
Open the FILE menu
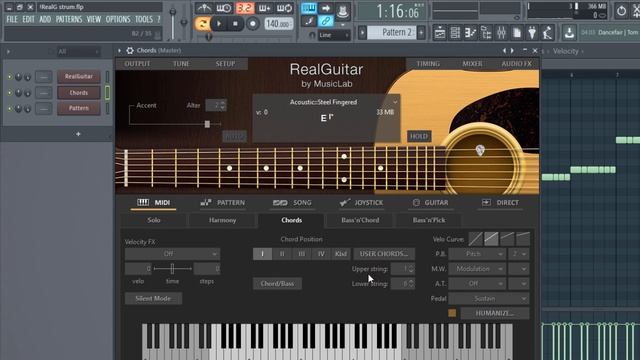click(x=12, y=19)
